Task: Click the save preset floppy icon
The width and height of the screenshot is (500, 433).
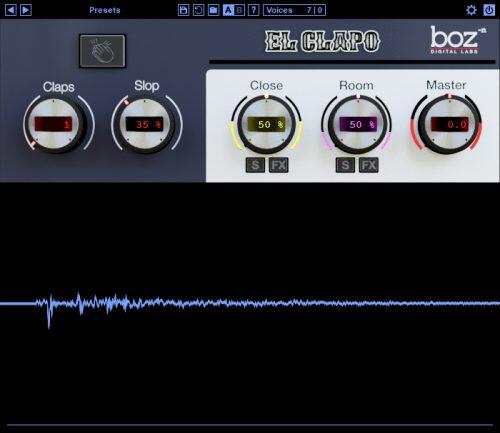Action: [x=183, y=10]
